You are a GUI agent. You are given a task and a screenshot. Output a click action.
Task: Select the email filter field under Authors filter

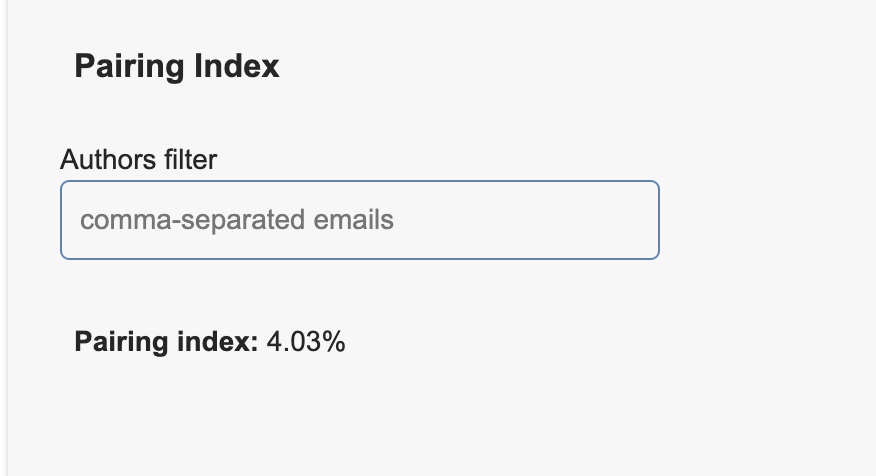[x=359, y=220]
